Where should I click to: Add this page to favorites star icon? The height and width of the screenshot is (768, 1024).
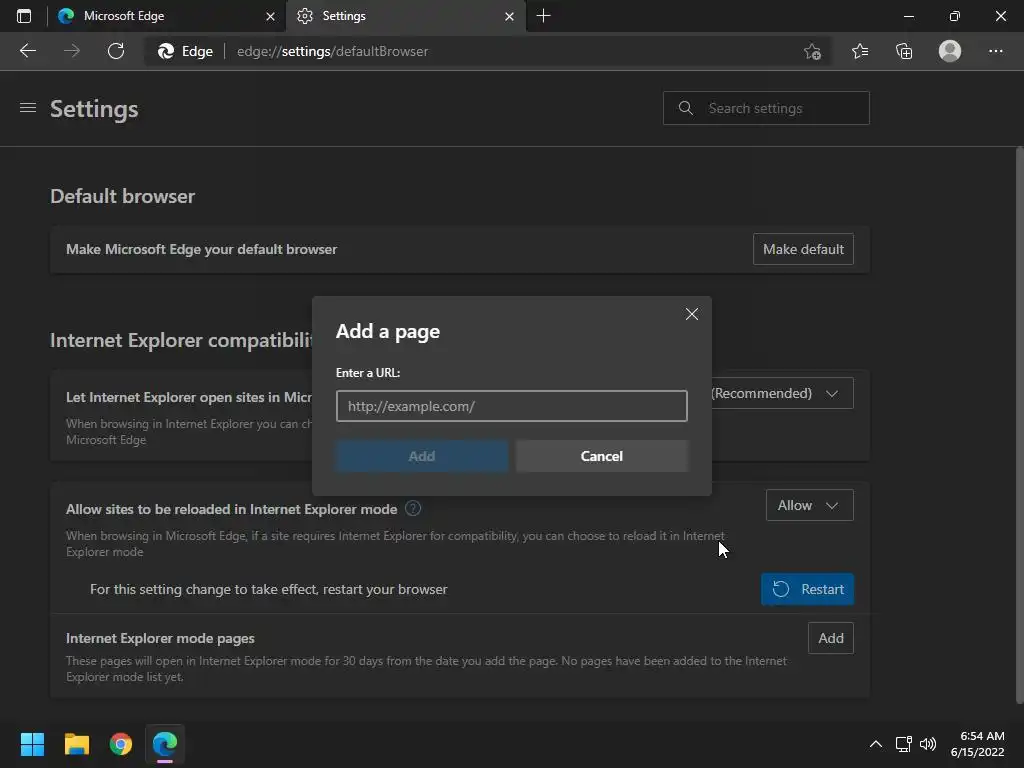[x=812, y=51]
